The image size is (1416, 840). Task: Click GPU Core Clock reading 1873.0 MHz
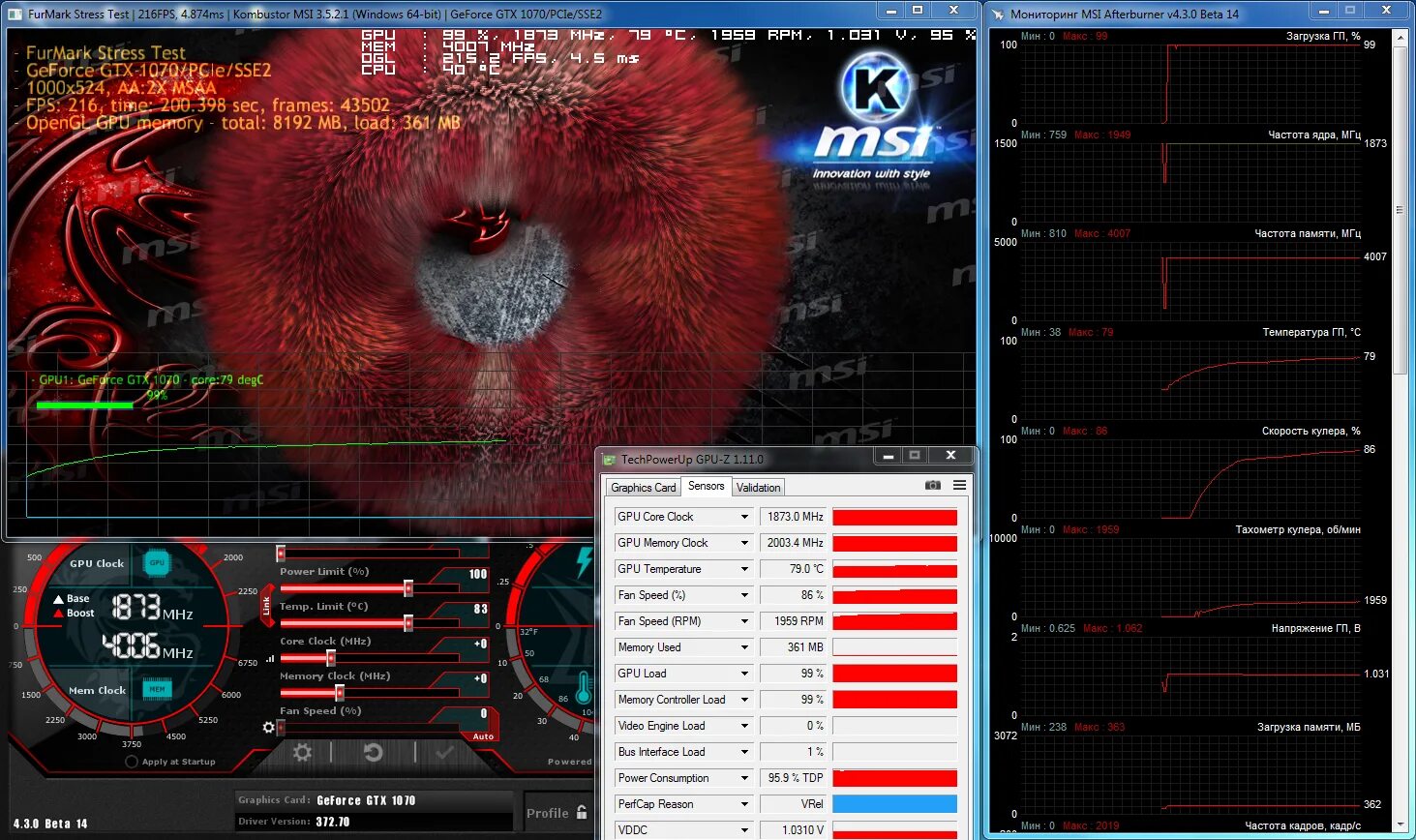coord(794,517)
